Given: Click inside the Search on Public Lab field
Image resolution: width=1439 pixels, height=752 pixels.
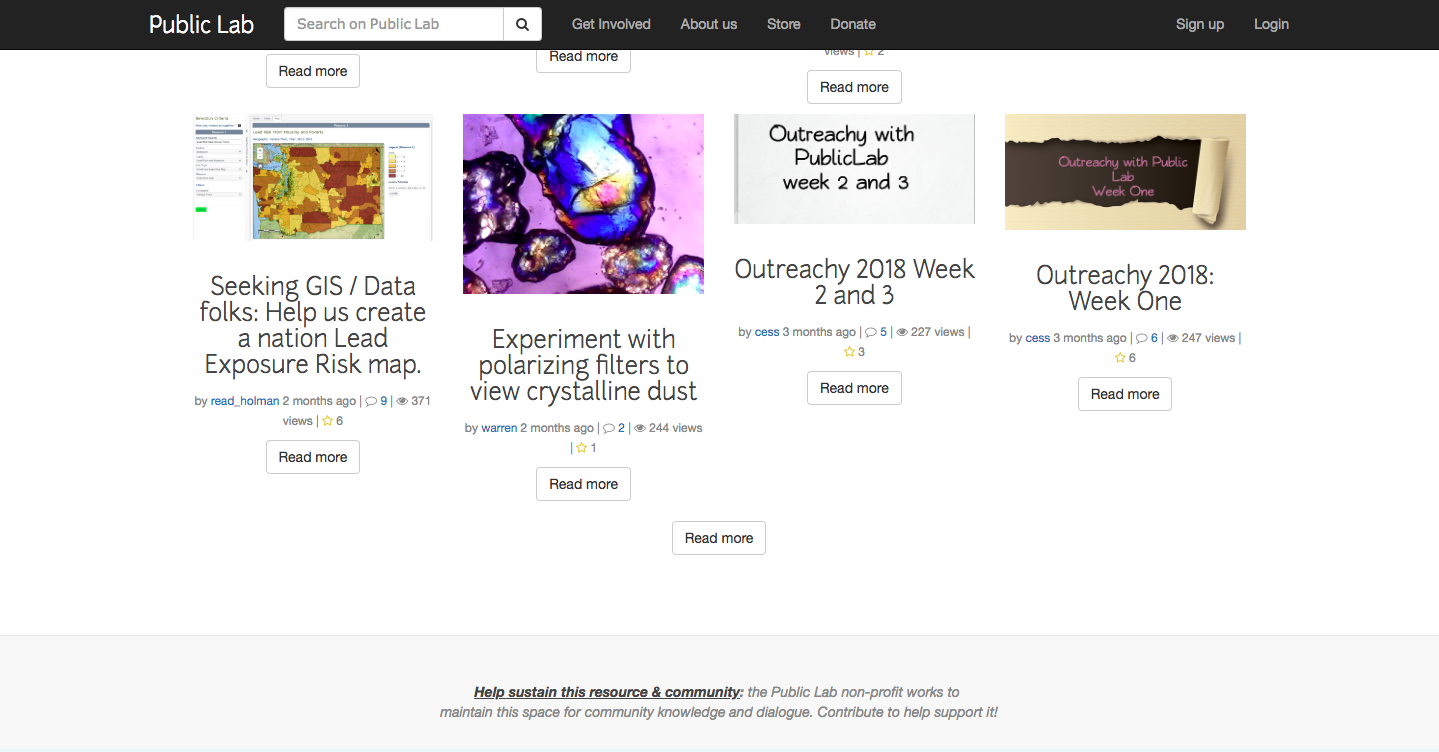Looking at the screenshot, I should pyautogui.click(x=393, y=23).
